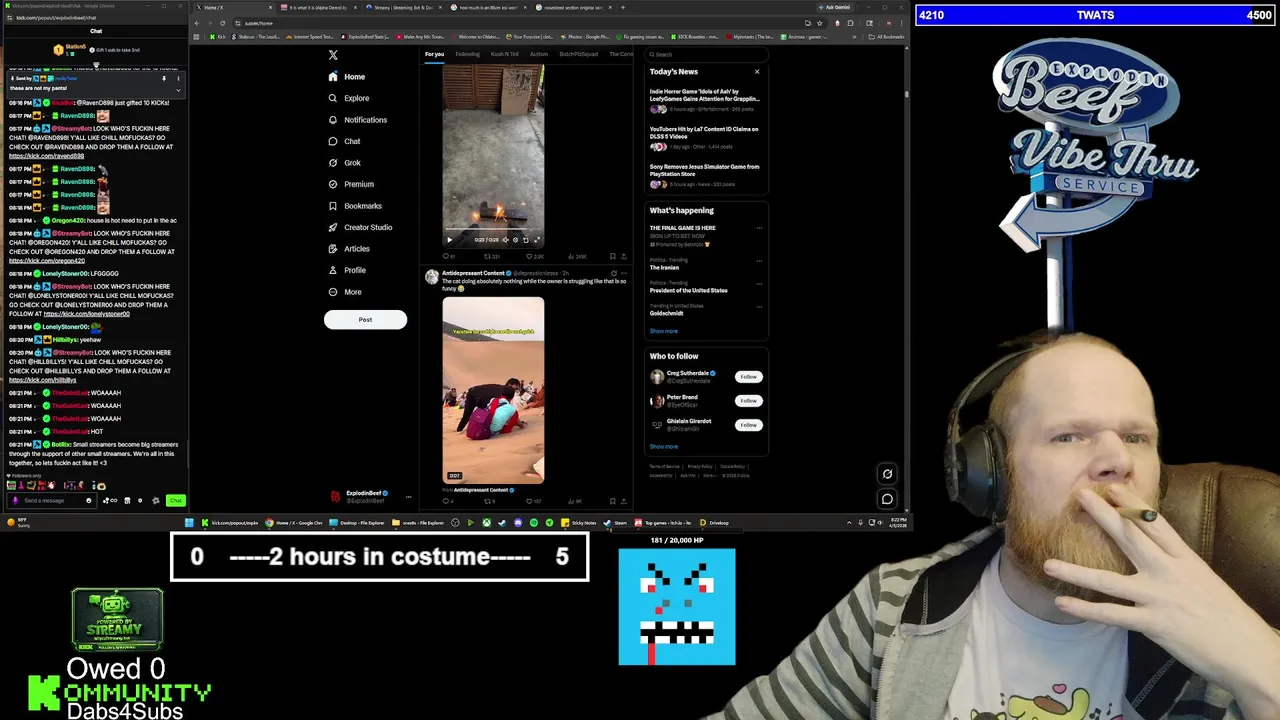Open the fire video's settings gear
The height and width of the screenshot is (720, 1280).
coord(515,240)
